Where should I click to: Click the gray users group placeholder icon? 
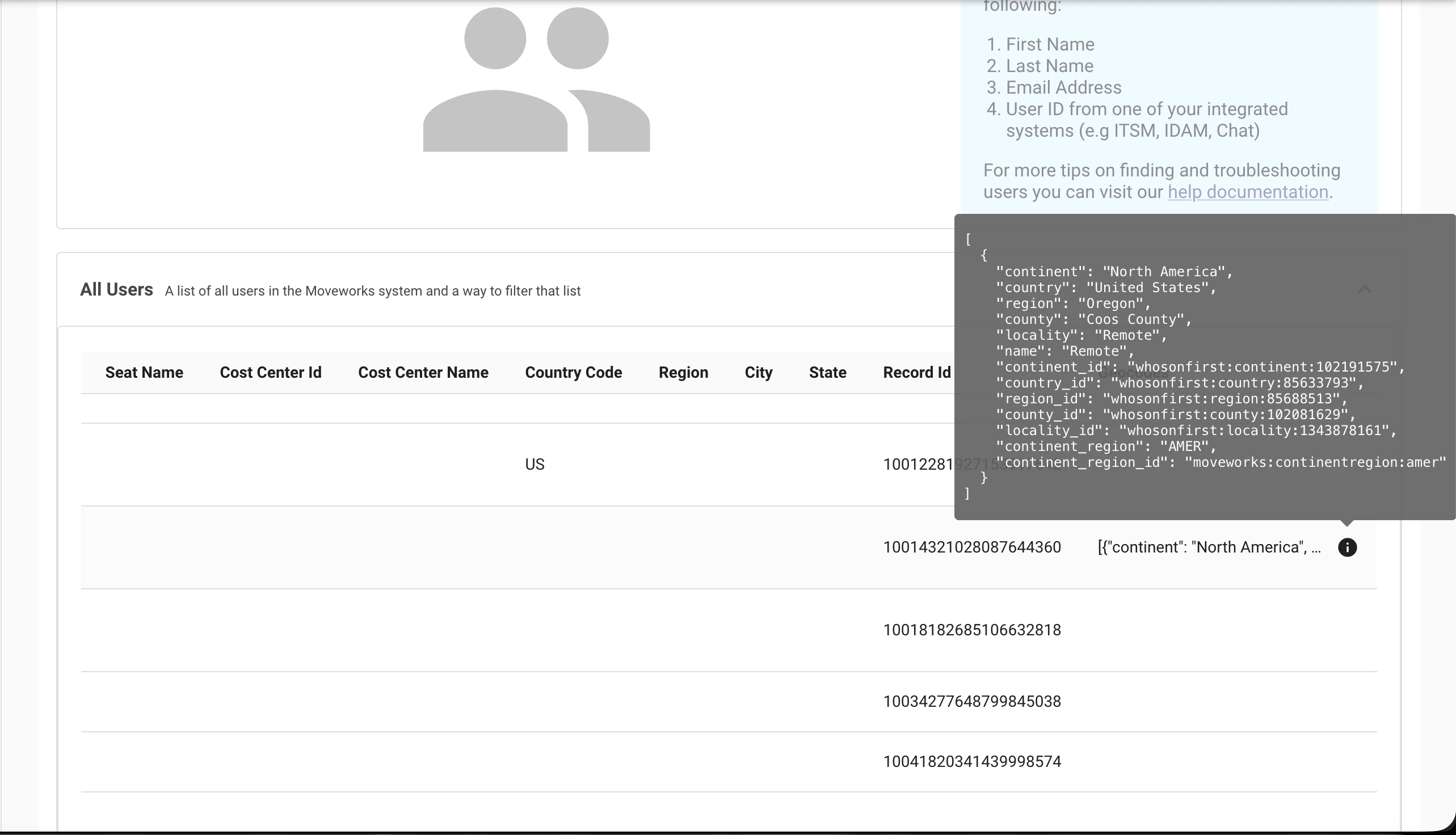click(x=536, y=80)
